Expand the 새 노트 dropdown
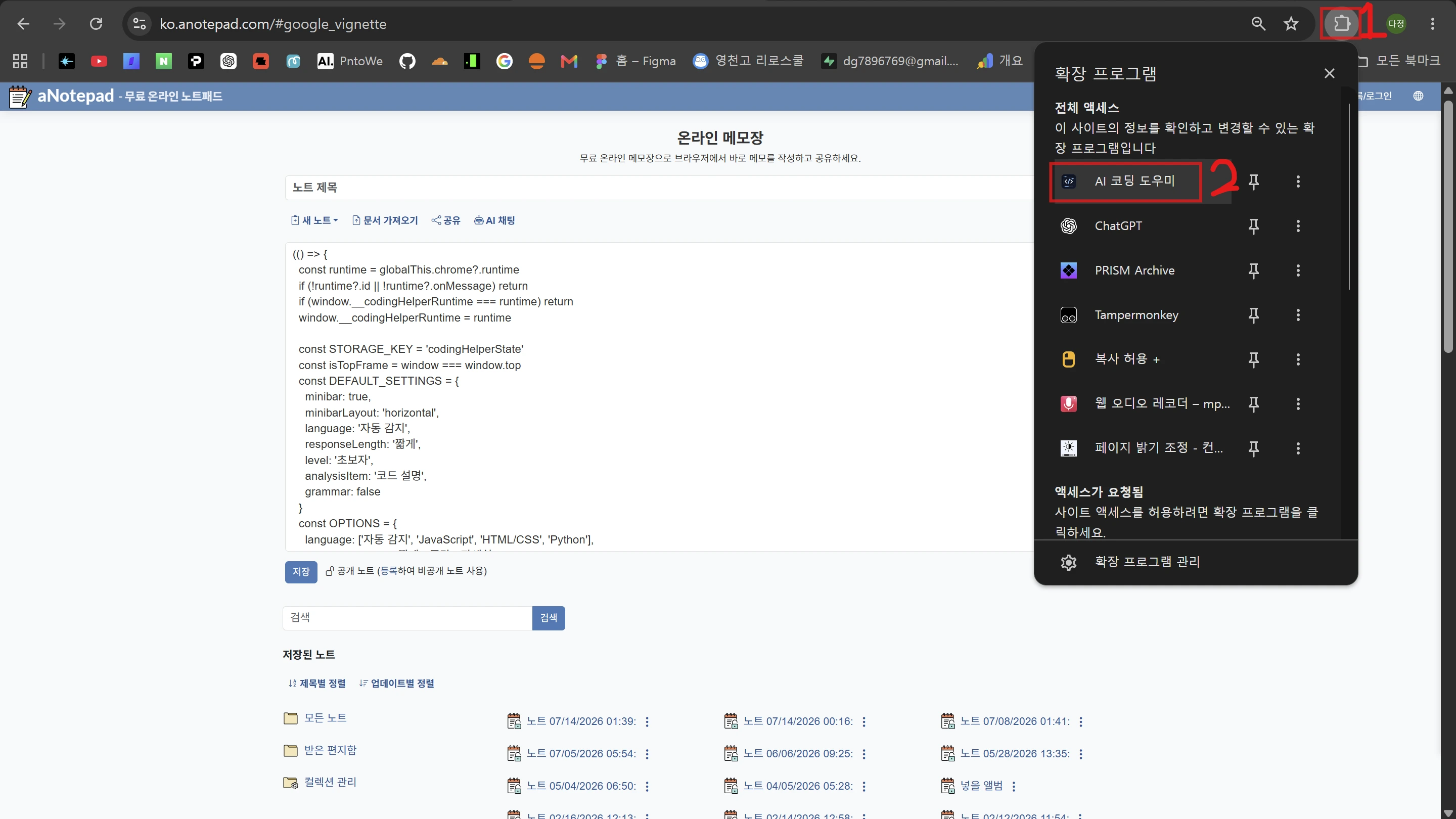This screenshot has width=1456, height=819. pyautogui.click(x=315, y=220)
